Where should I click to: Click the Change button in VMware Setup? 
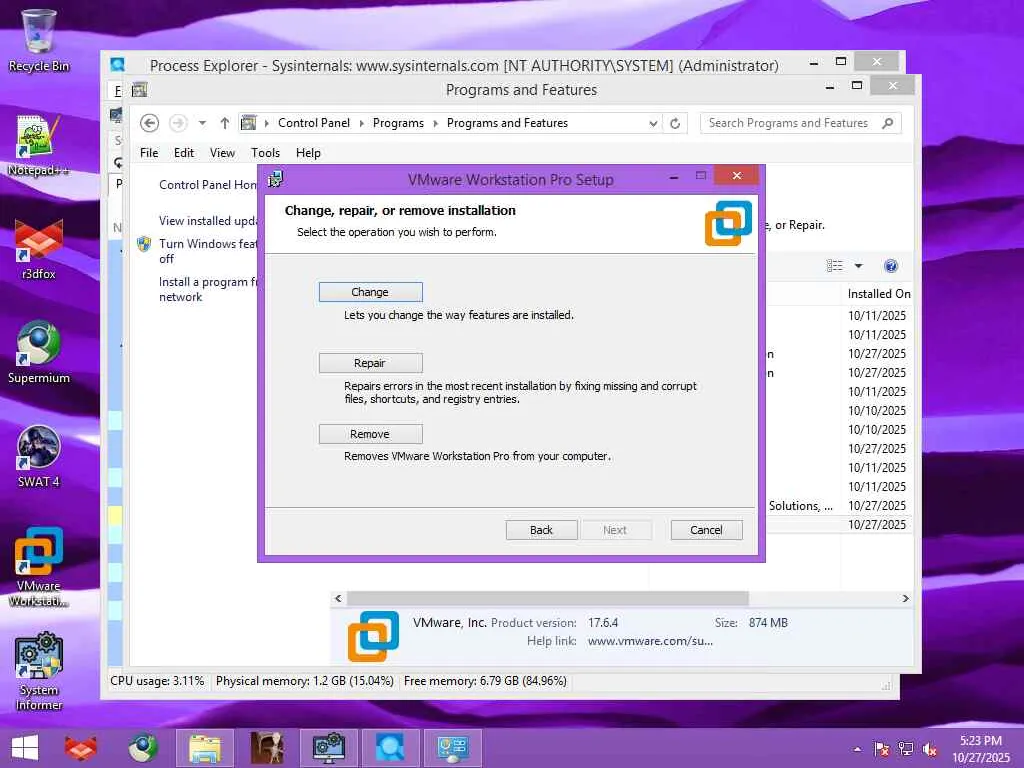(370, 292)
